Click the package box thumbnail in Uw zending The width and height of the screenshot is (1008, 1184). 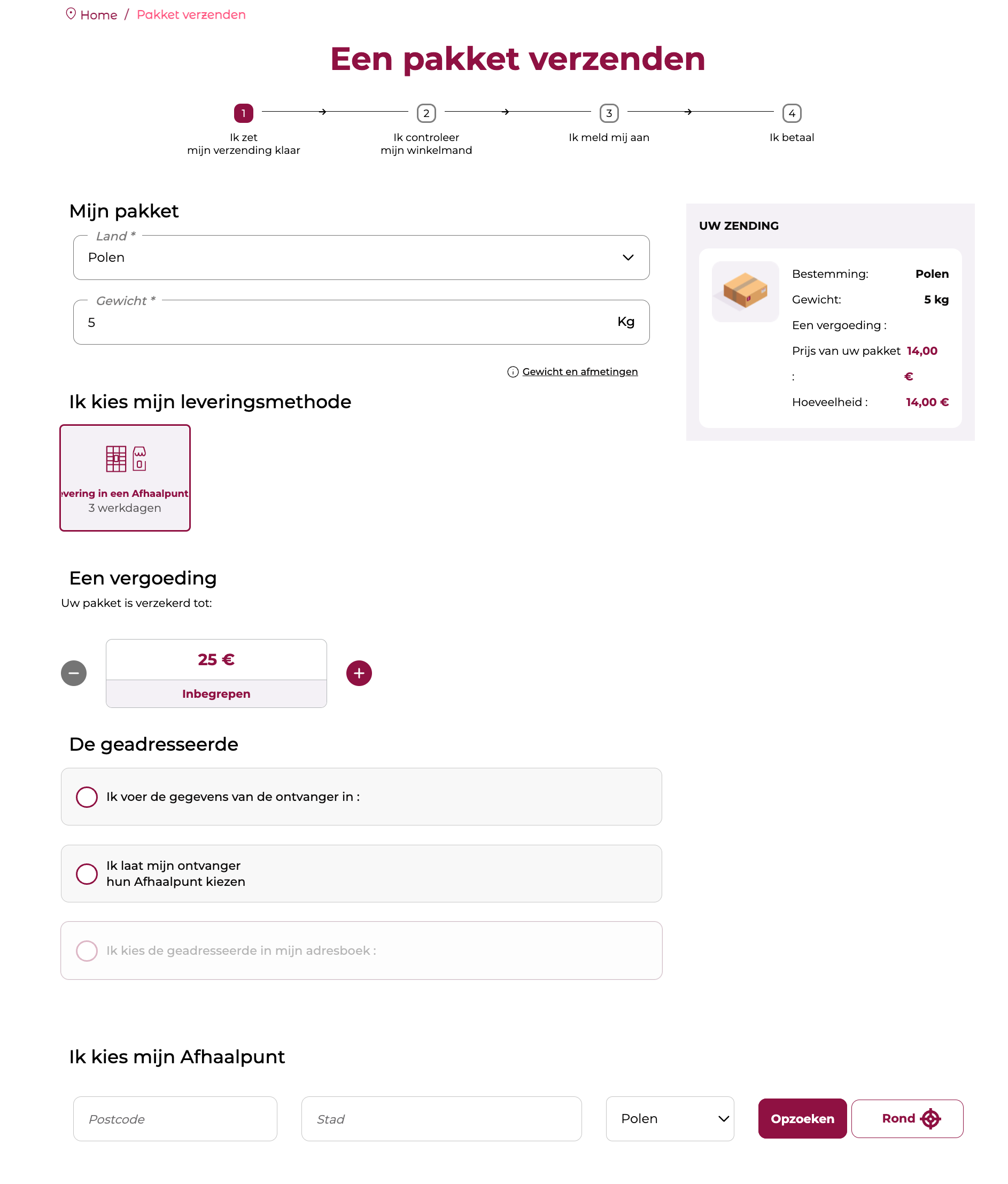[745, 291]
